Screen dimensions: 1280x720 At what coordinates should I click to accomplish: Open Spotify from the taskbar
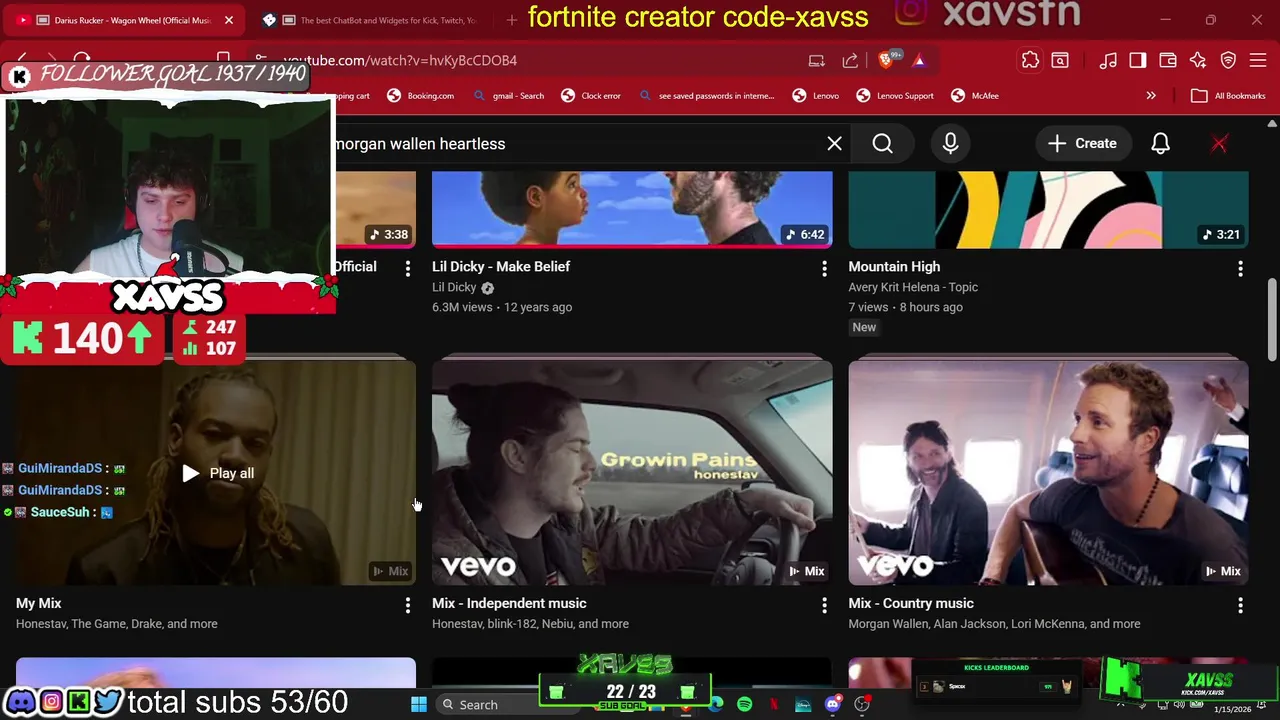744,705
